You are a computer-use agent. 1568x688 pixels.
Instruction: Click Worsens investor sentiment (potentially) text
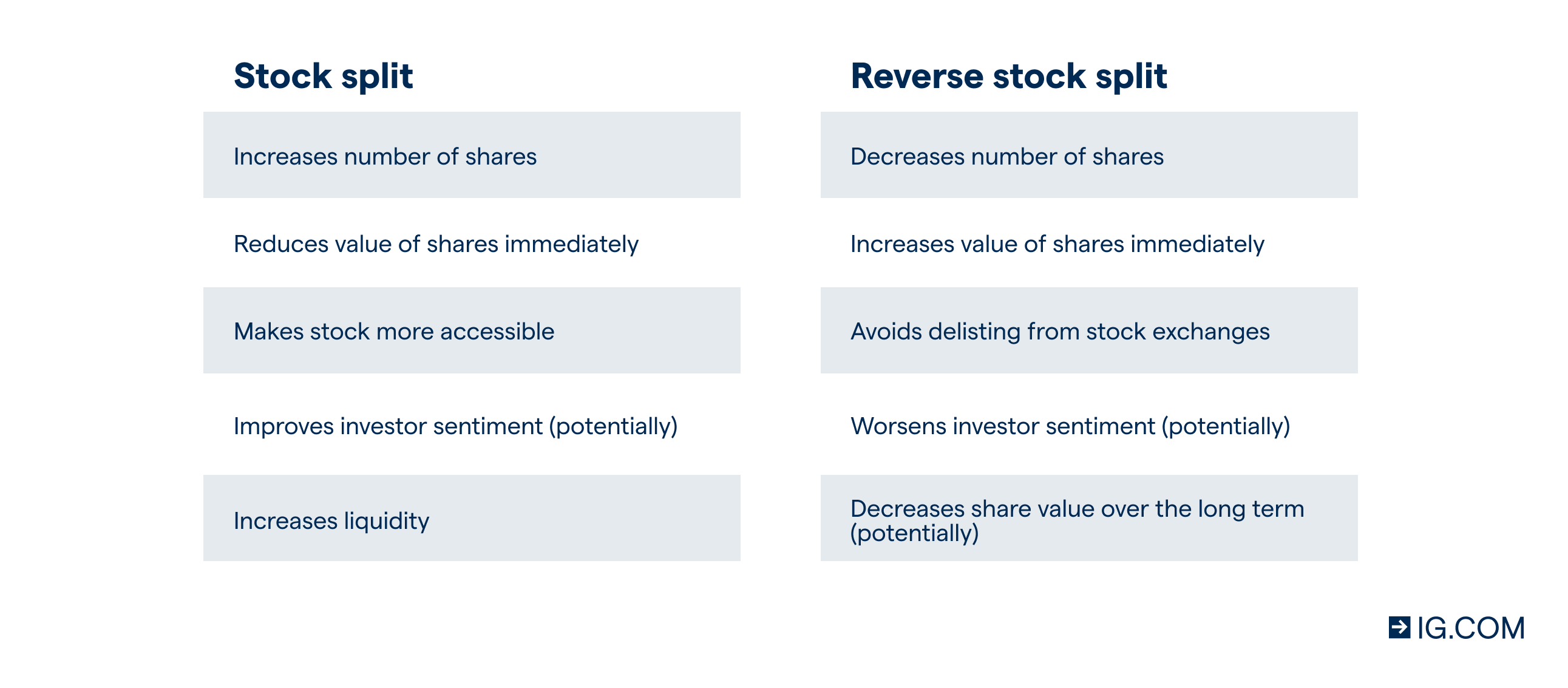1070,426
